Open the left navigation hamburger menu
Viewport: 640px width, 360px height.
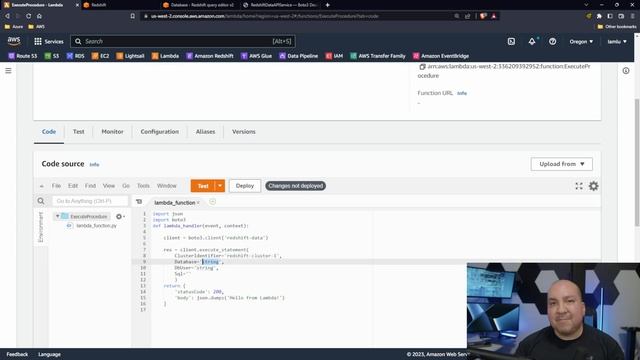(x=8, y=71)
